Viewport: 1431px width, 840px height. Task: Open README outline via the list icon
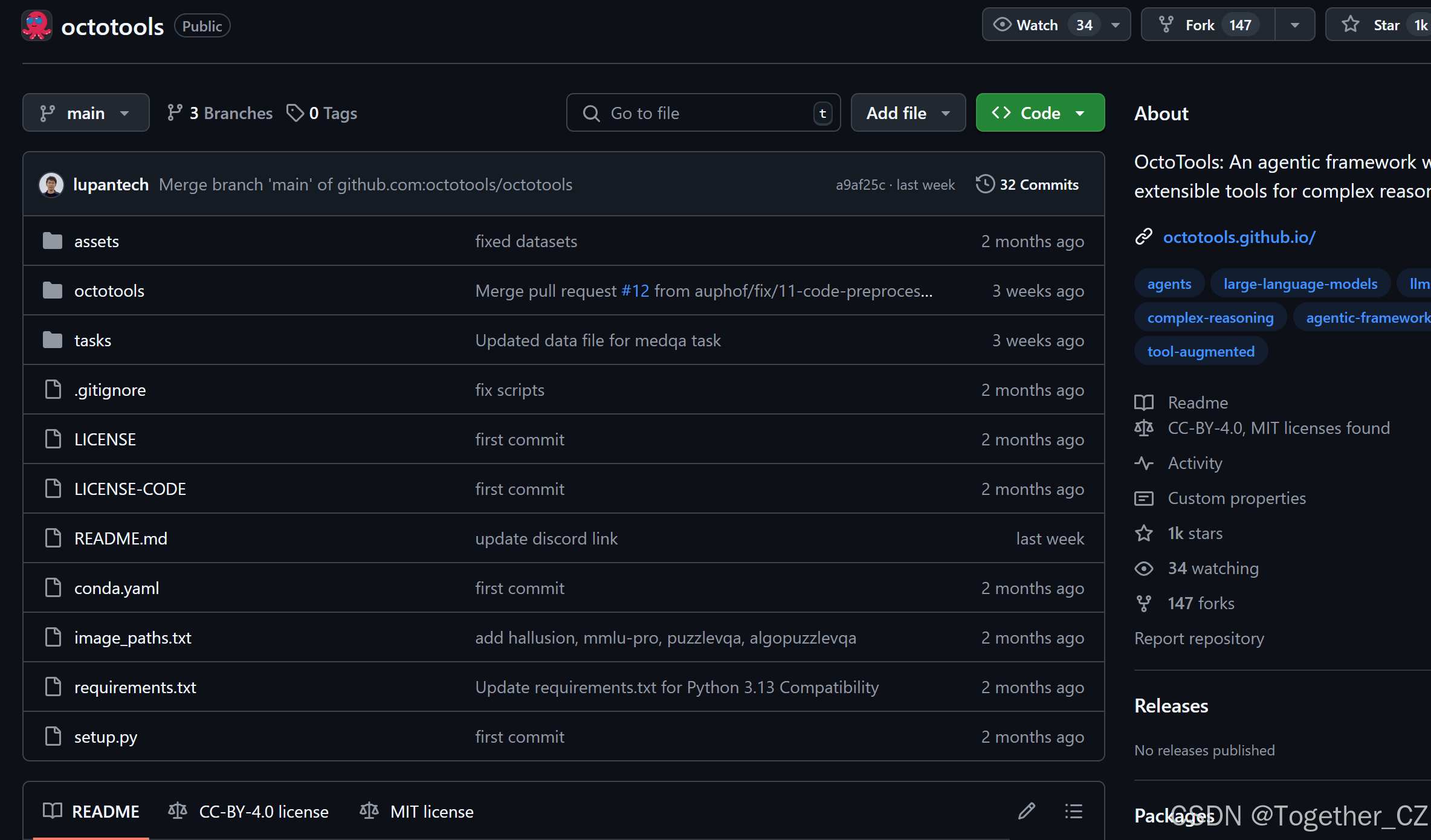[x=1073, y=811]
